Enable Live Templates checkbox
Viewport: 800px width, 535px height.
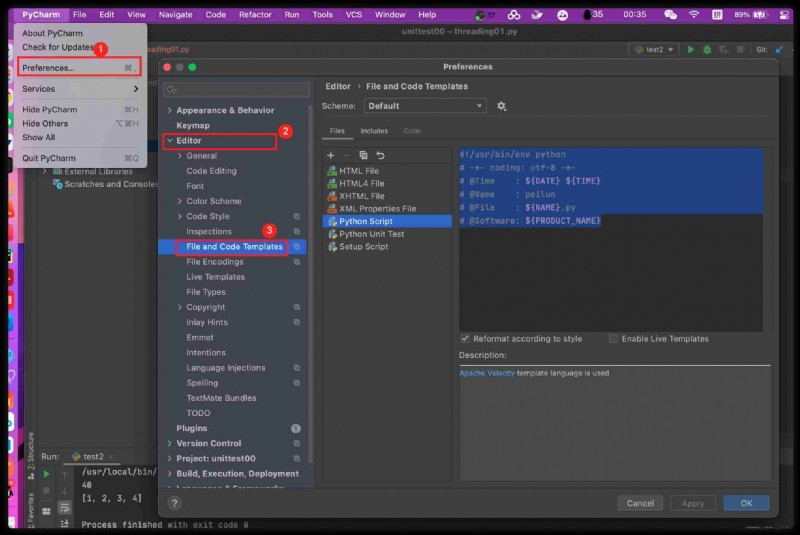click(614, 339)
